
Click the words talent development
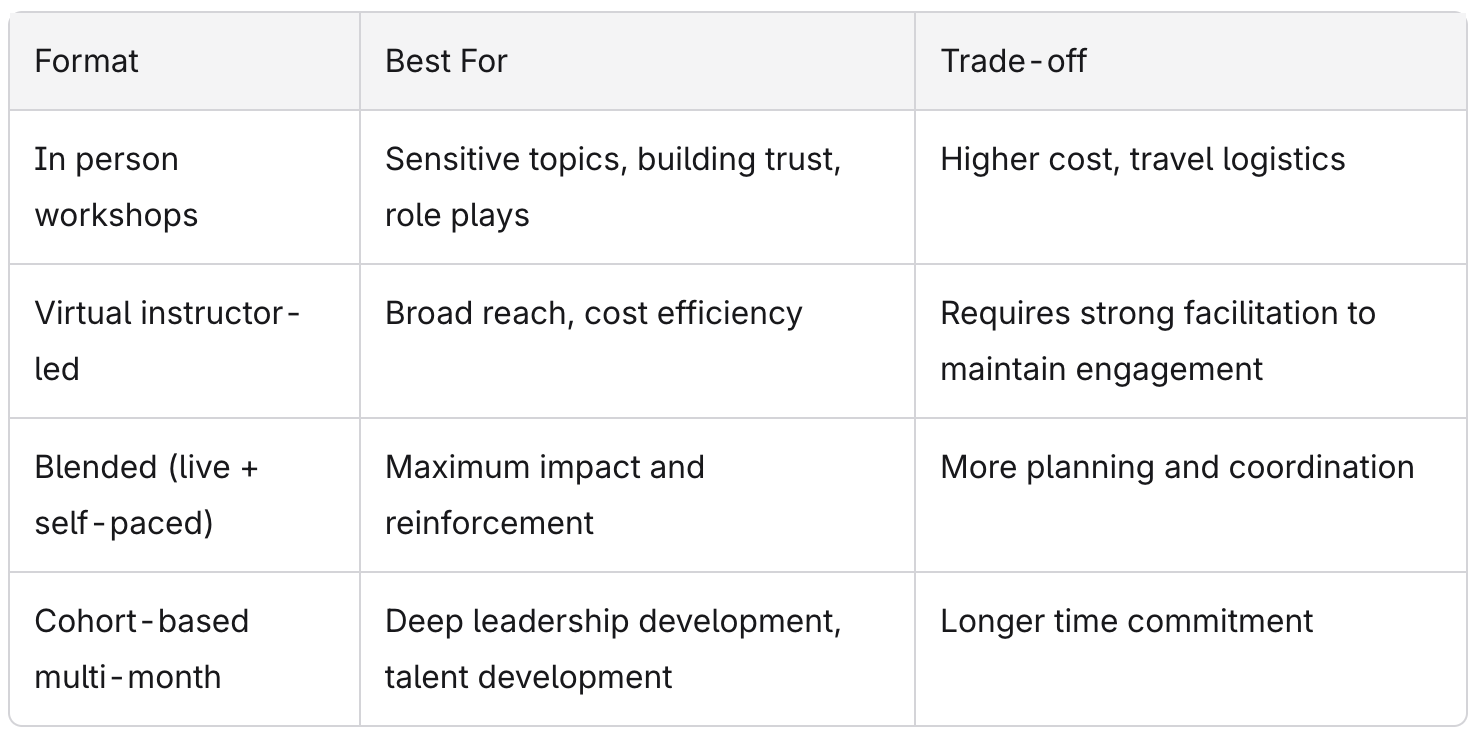coord(528,677)
